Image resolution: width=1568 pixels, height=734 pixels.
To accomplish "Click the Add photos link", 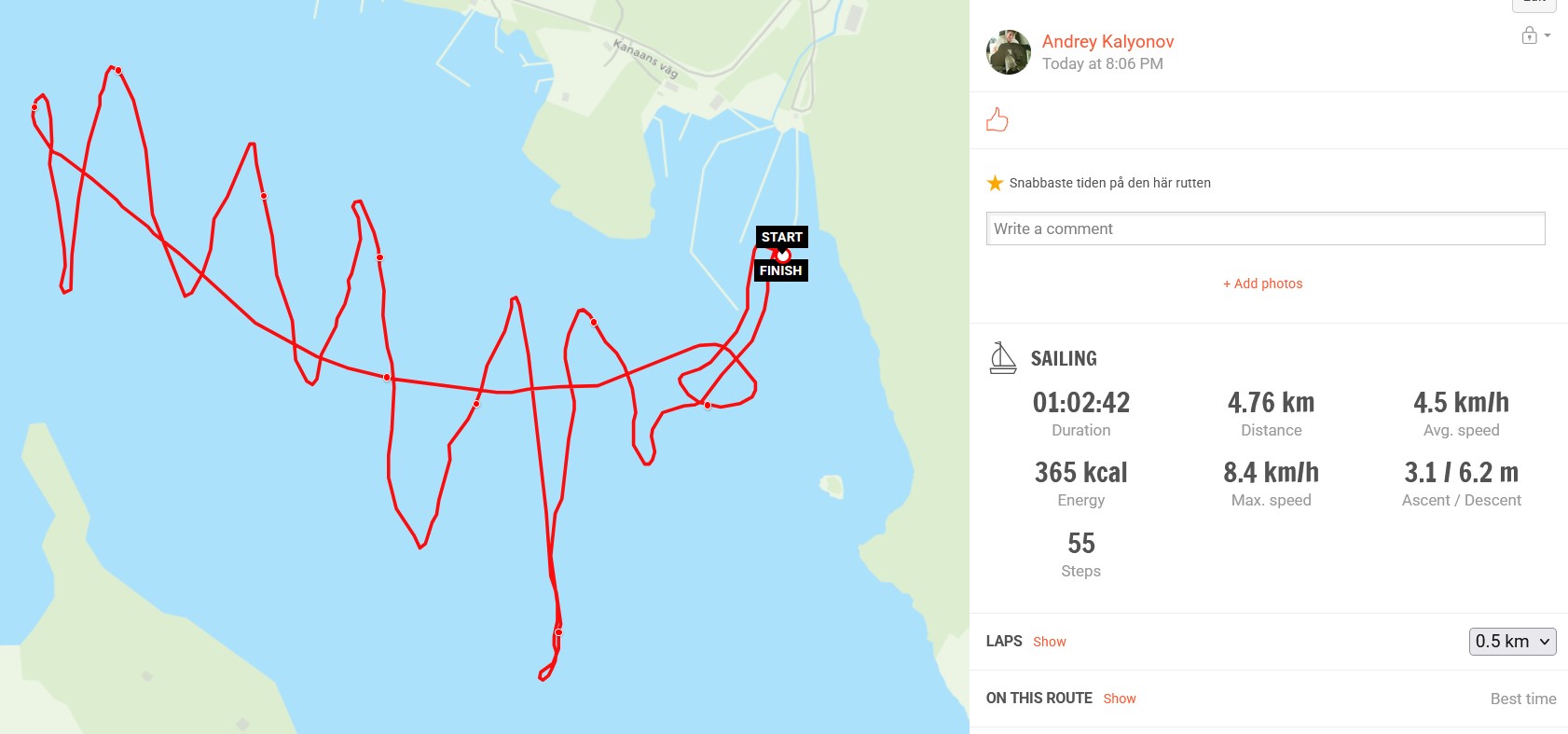I will 1262,284.
